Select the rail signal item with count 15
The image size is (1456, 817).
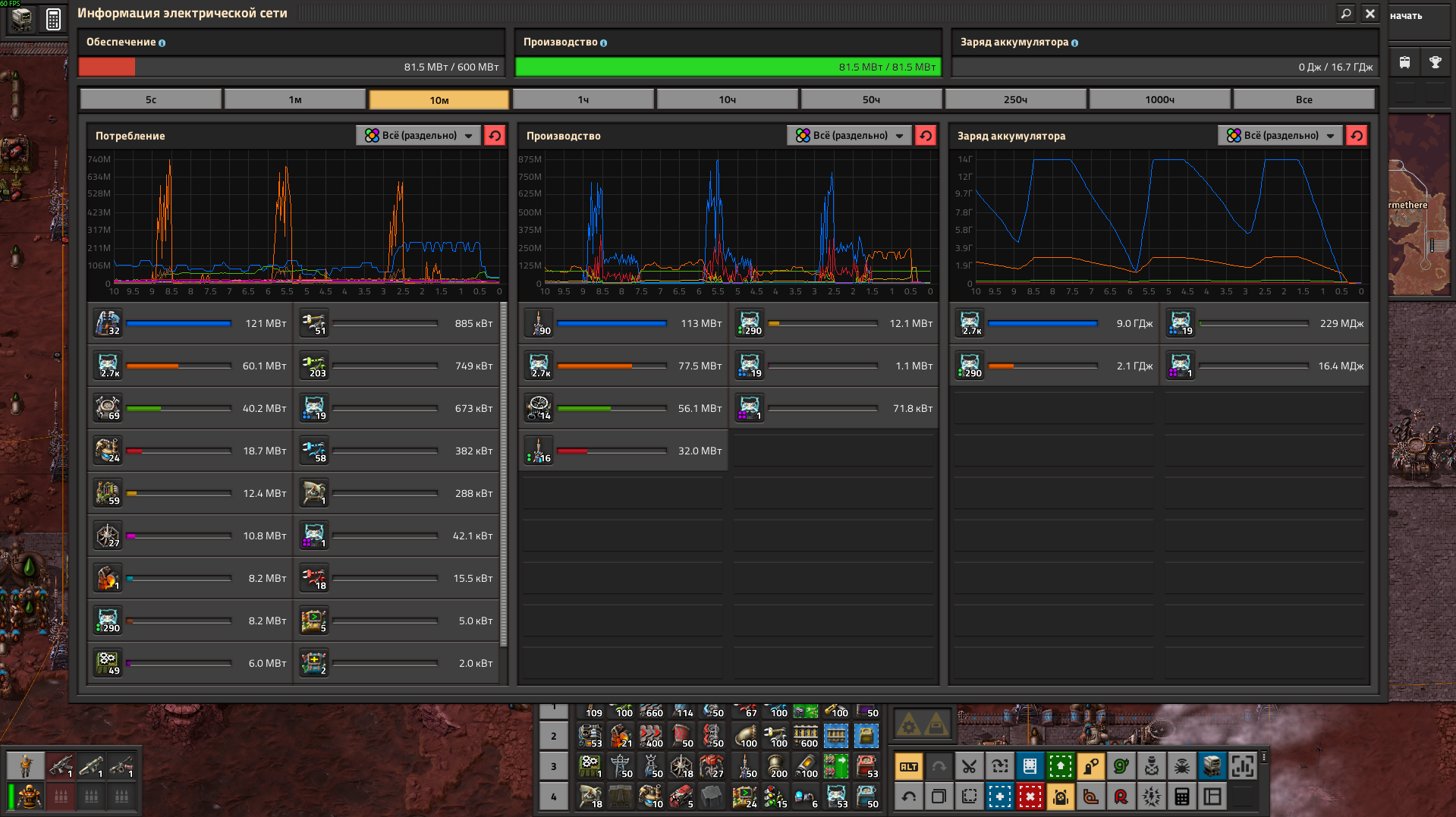tap(775, 796)
